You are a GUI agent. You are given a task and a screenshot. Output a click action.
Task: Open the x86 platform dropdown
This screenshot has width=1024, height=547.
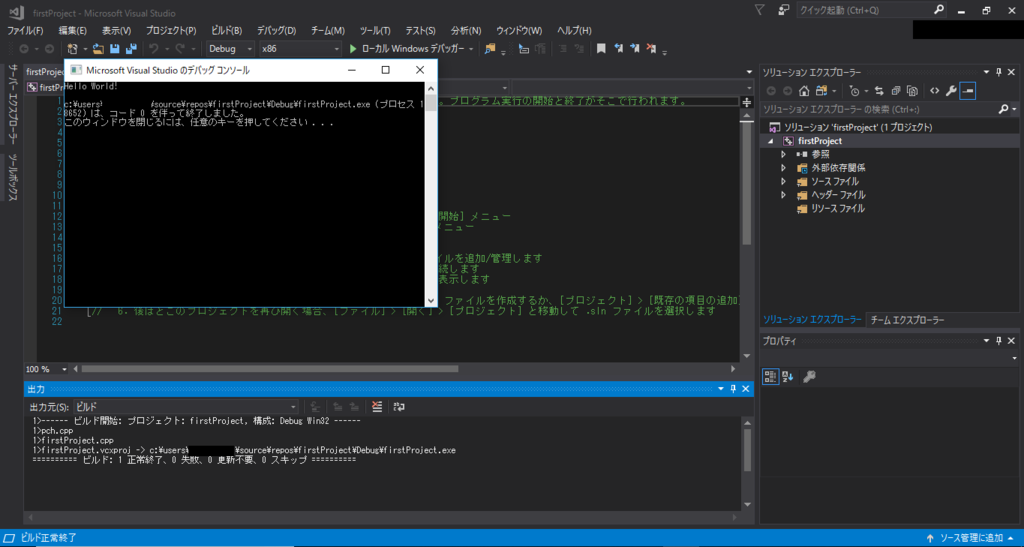click(300, 49)
